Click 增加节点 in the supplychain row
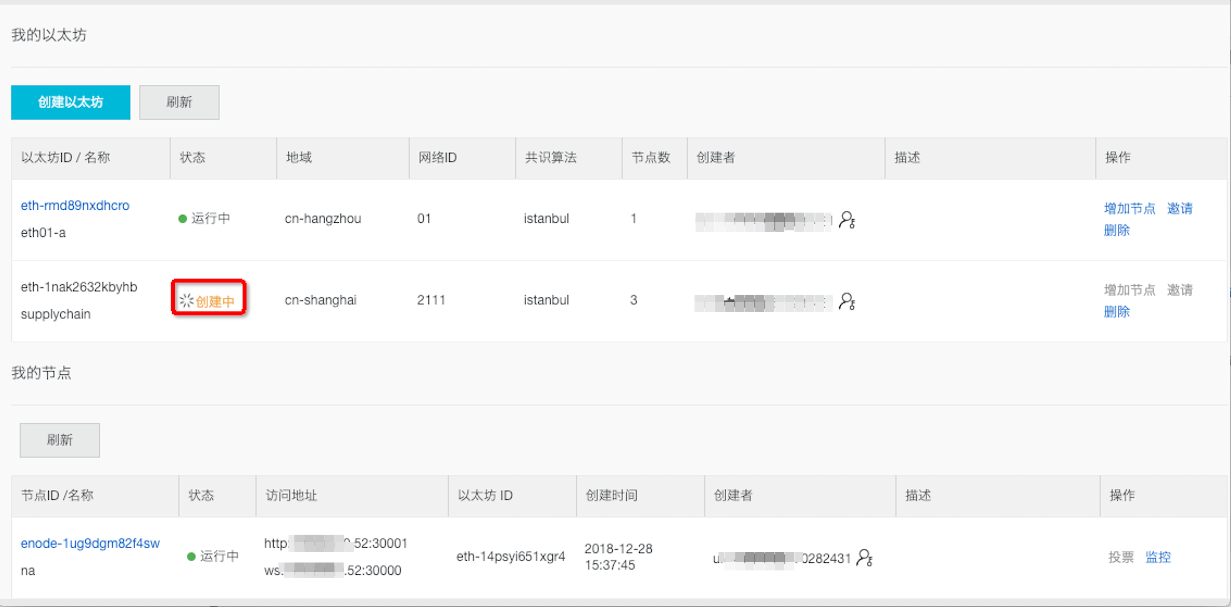Screen dimensions: 1231x607 (1130, 289)
